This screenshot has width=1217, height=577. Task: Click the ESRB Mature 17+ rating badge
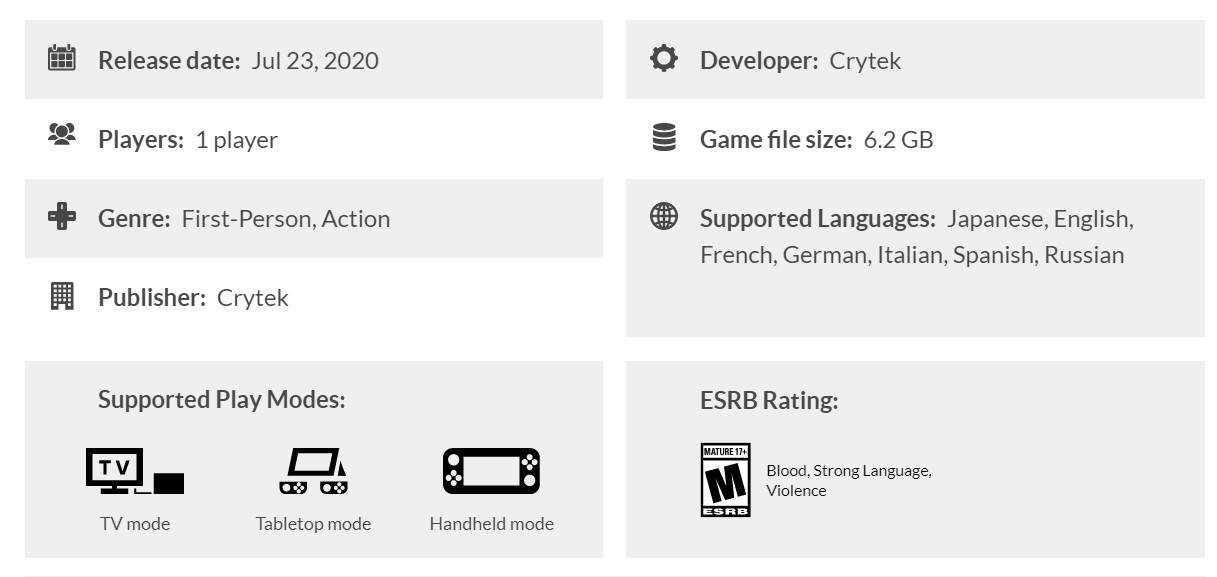725,480
